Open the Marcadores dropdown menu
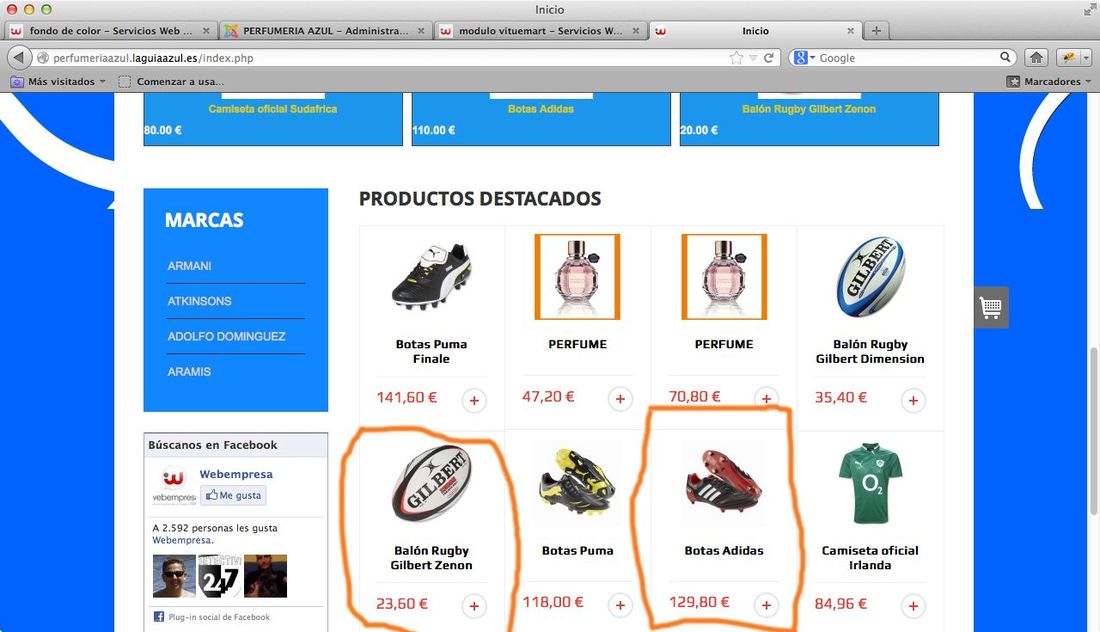The height and width of the screenshot is (632, 1100). pyautogui.click(x=1049, y=81)
